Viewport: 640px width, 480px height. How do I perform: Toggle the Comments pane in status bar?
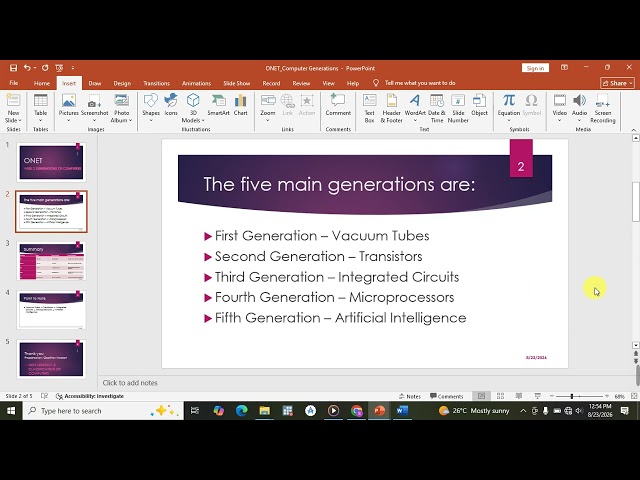click(447, 396)
